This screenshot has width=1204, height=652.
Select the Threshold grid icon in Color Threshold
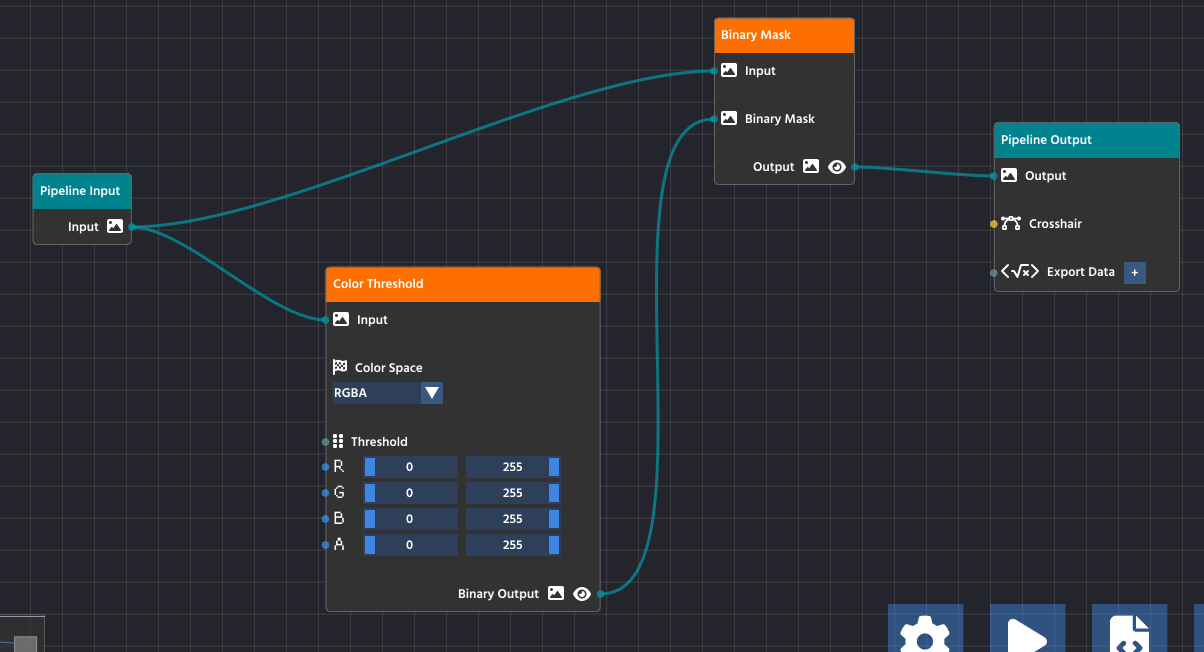339,441
